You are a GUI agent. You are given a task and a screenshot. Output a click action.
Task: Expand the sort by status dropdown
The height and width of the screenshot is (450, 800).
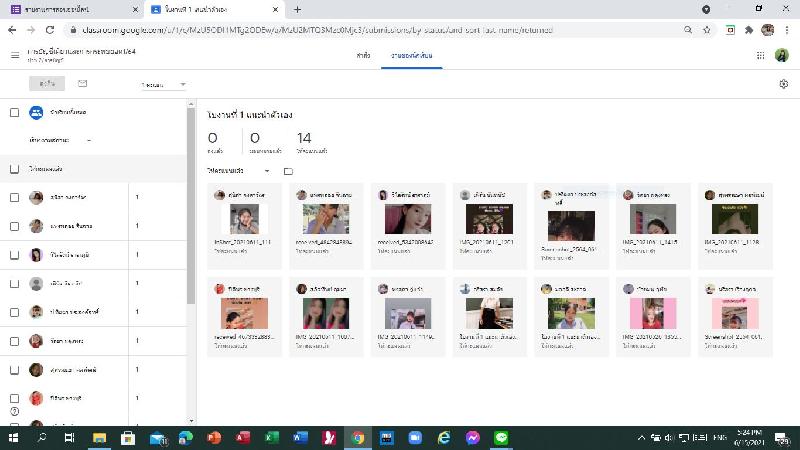coord(62,140)
